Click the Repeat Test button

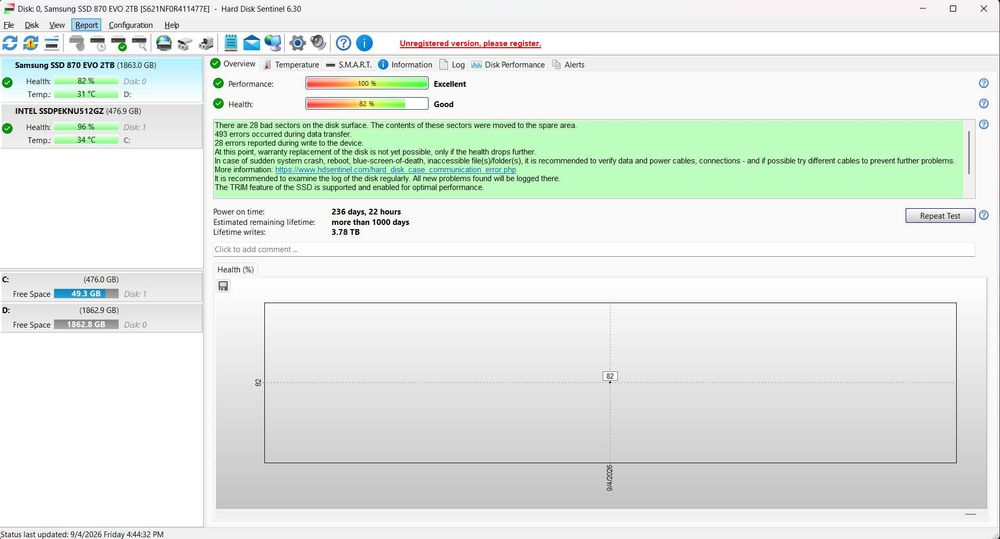click(940, 216)
